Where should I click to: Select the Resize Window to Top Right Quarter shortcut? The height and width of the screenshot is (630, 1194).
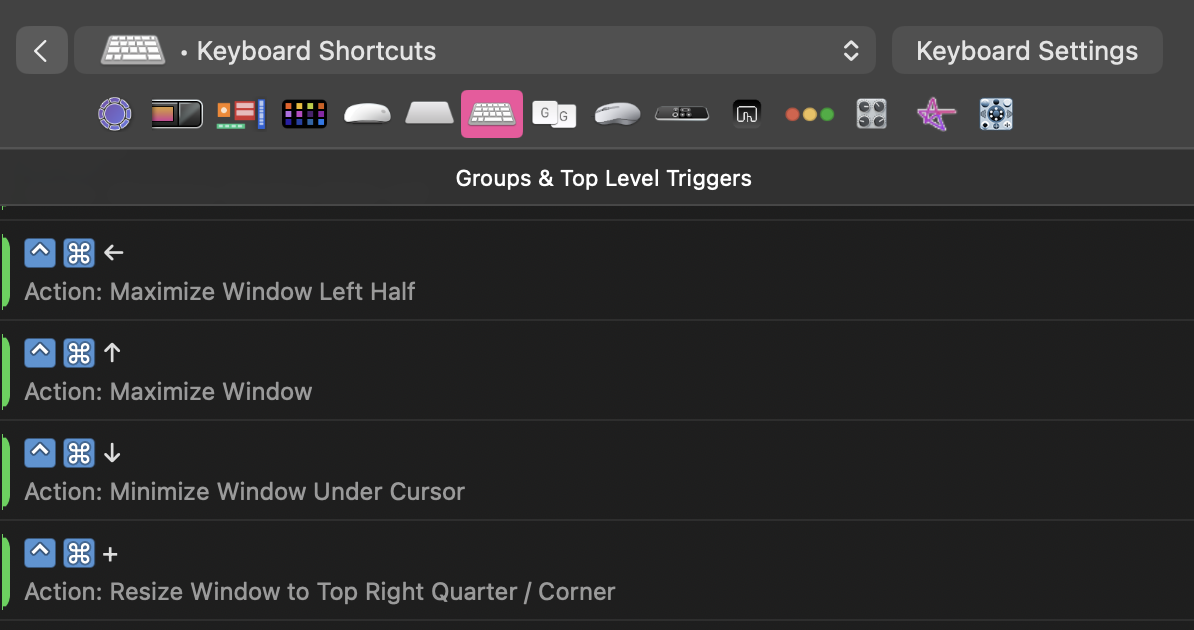coord(400,570)
